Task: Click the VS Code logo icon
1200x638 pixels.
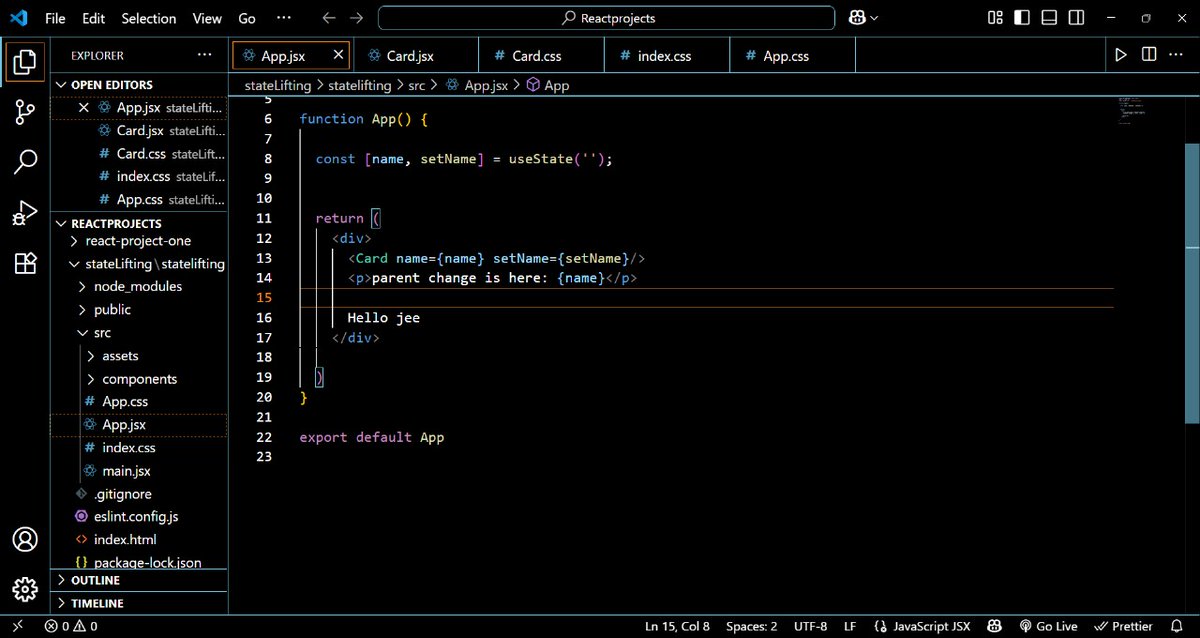Action: pos(18,18)
